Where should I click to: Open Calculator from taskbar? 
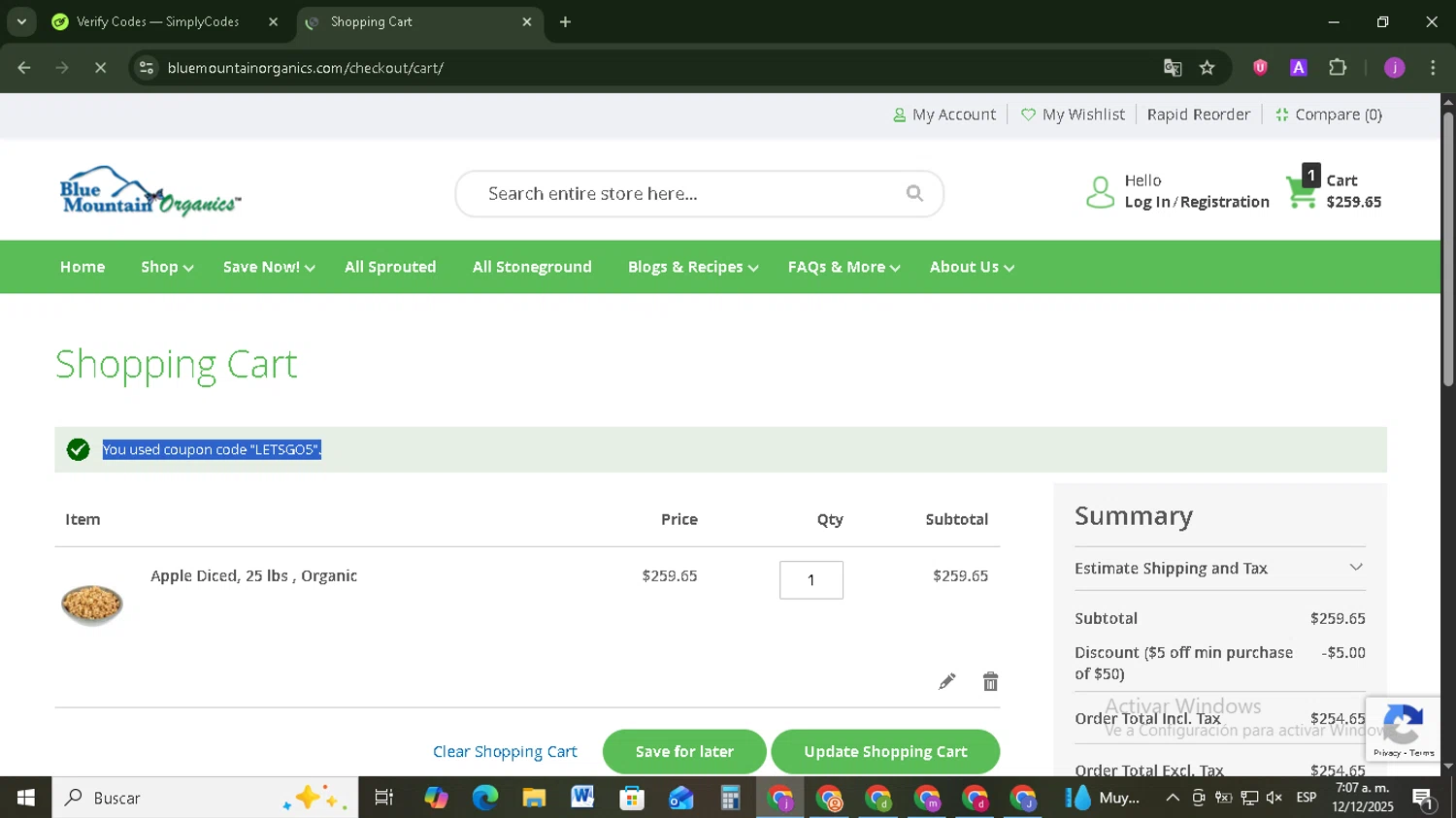coord(730,798)
